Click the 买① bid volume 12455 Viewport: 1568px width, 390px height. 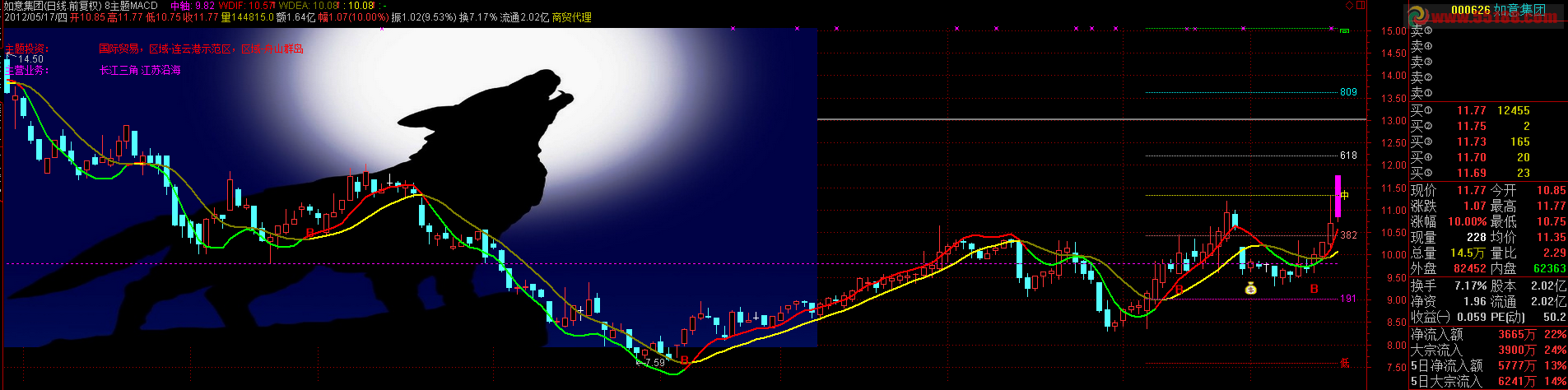pos(1514,110)
